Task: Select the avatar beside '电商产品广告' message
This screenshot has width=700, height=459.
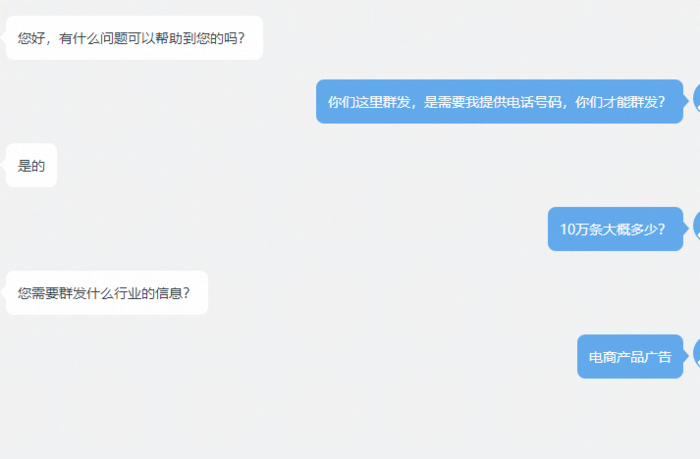Action: point(696,354)
